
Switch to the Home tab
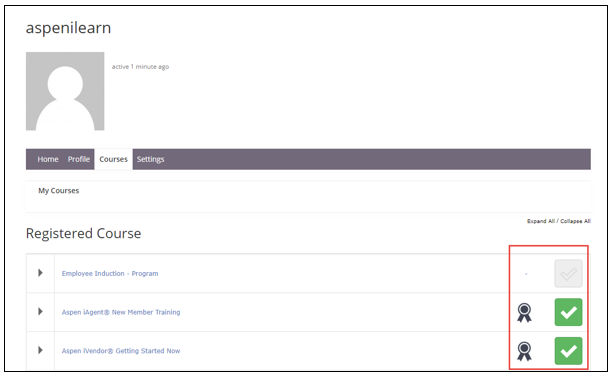click(48, 159)
